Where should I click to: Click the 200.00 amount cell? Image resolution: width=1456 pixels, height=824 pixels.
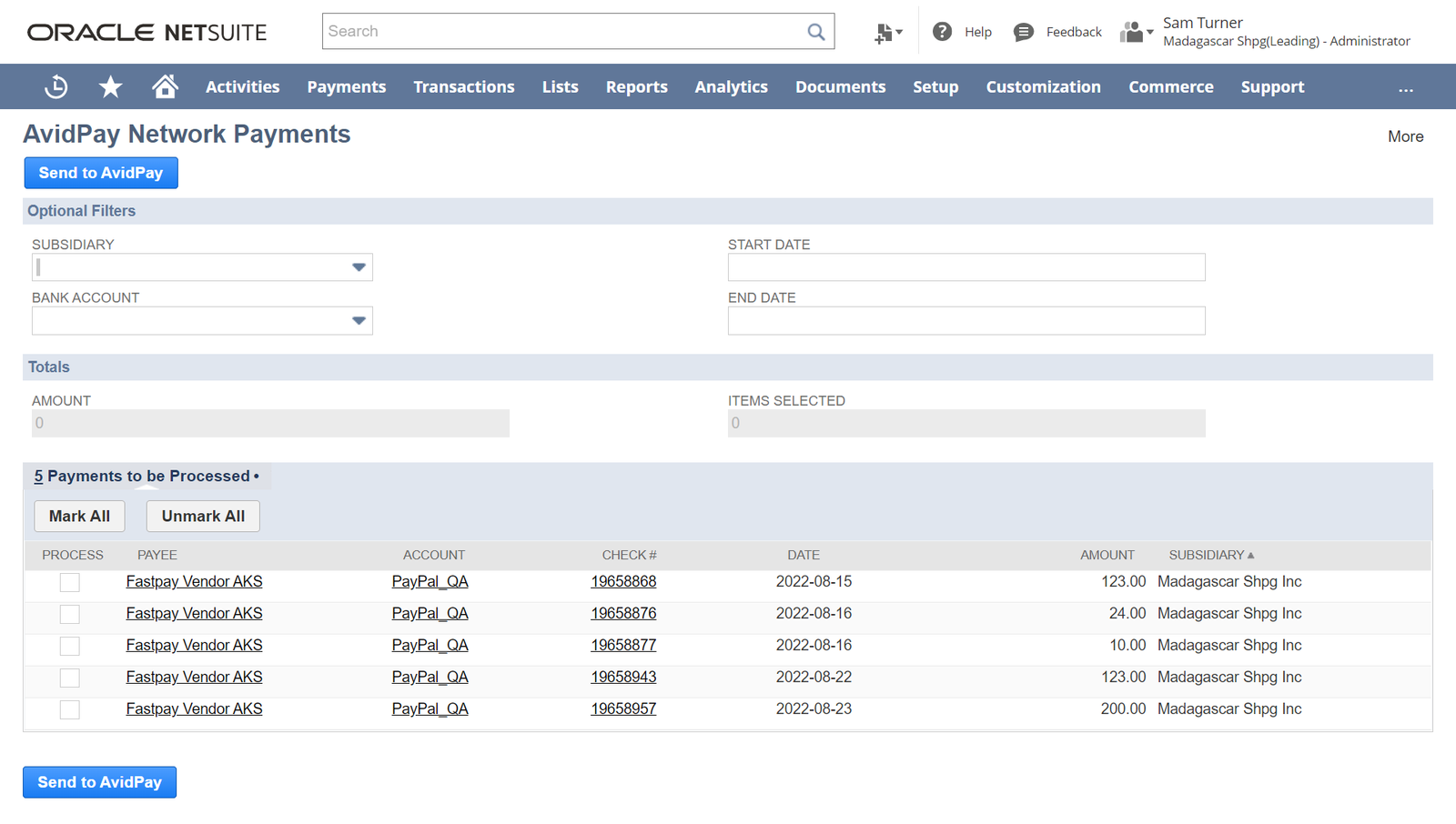coord(1123,708)
